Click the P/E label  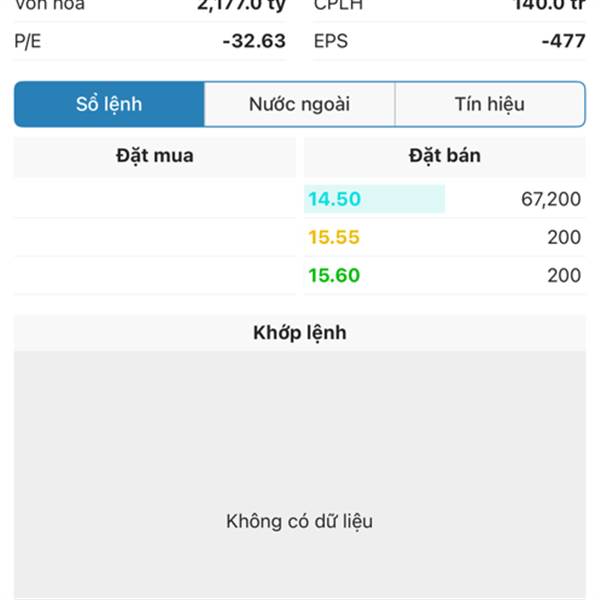28,41
